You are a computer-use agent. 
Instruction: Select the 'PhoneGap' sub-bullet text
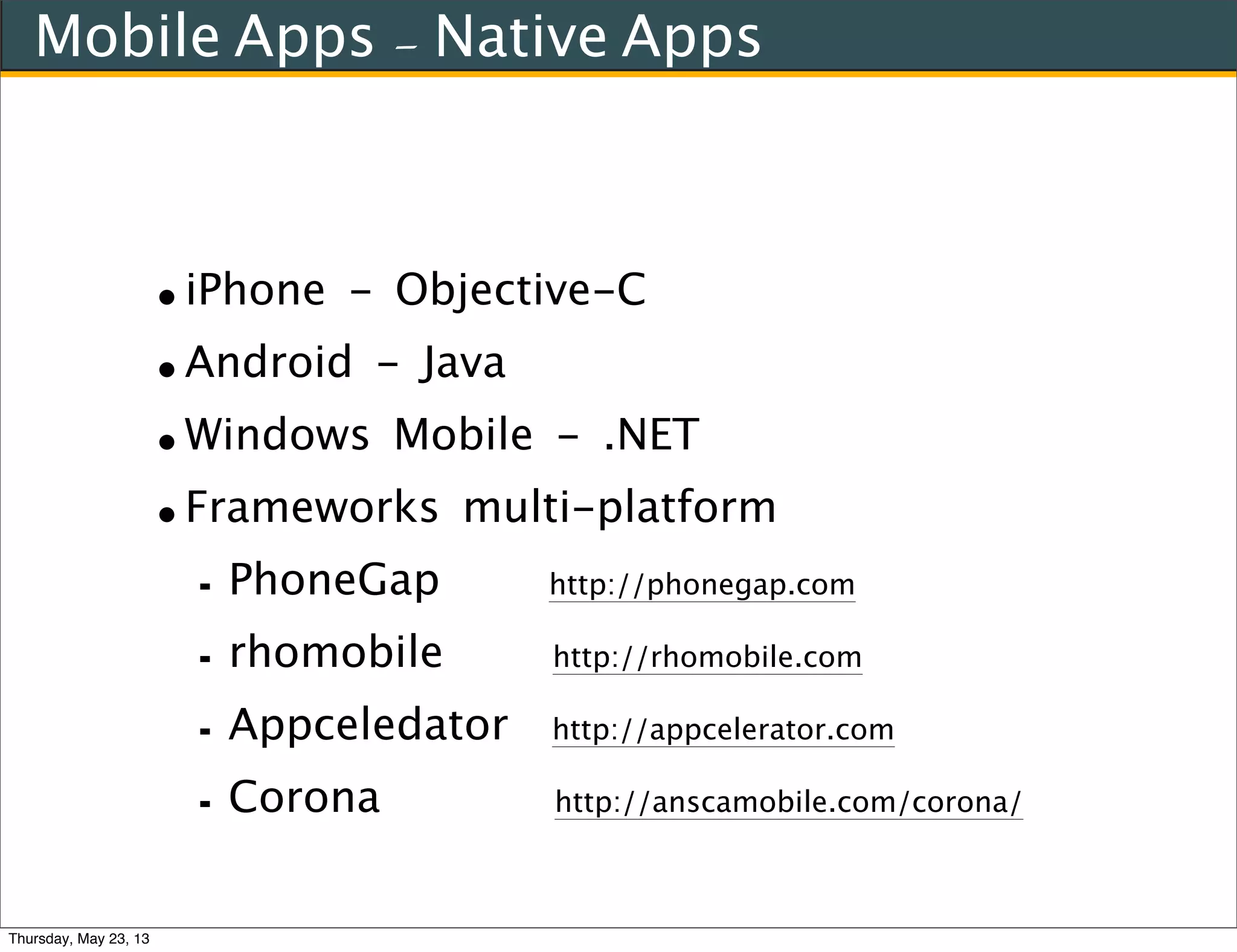[x=334, y=580]
